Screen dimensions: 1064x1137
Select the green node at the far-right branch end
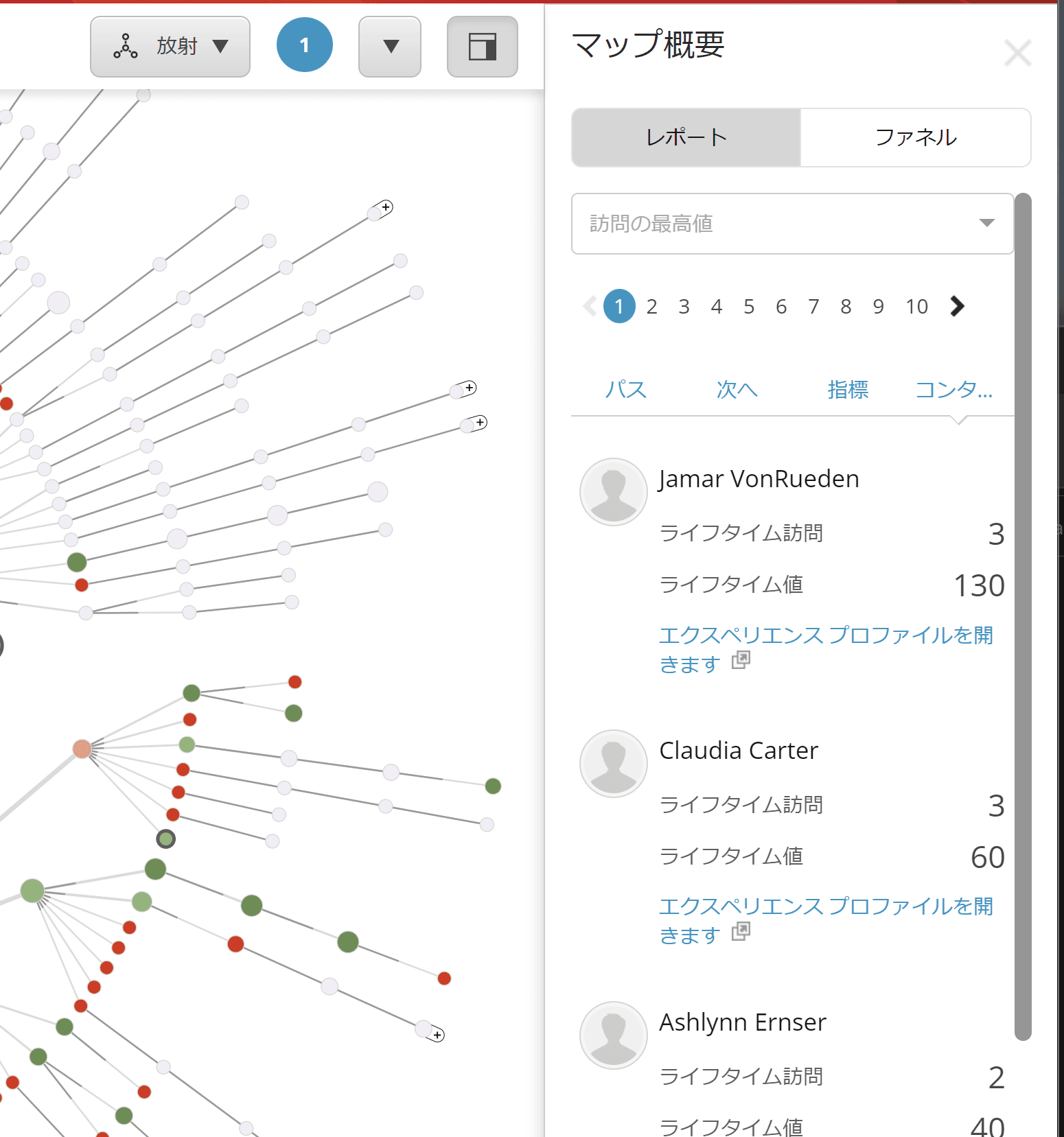pyautogui.click(x=493, y=786)
